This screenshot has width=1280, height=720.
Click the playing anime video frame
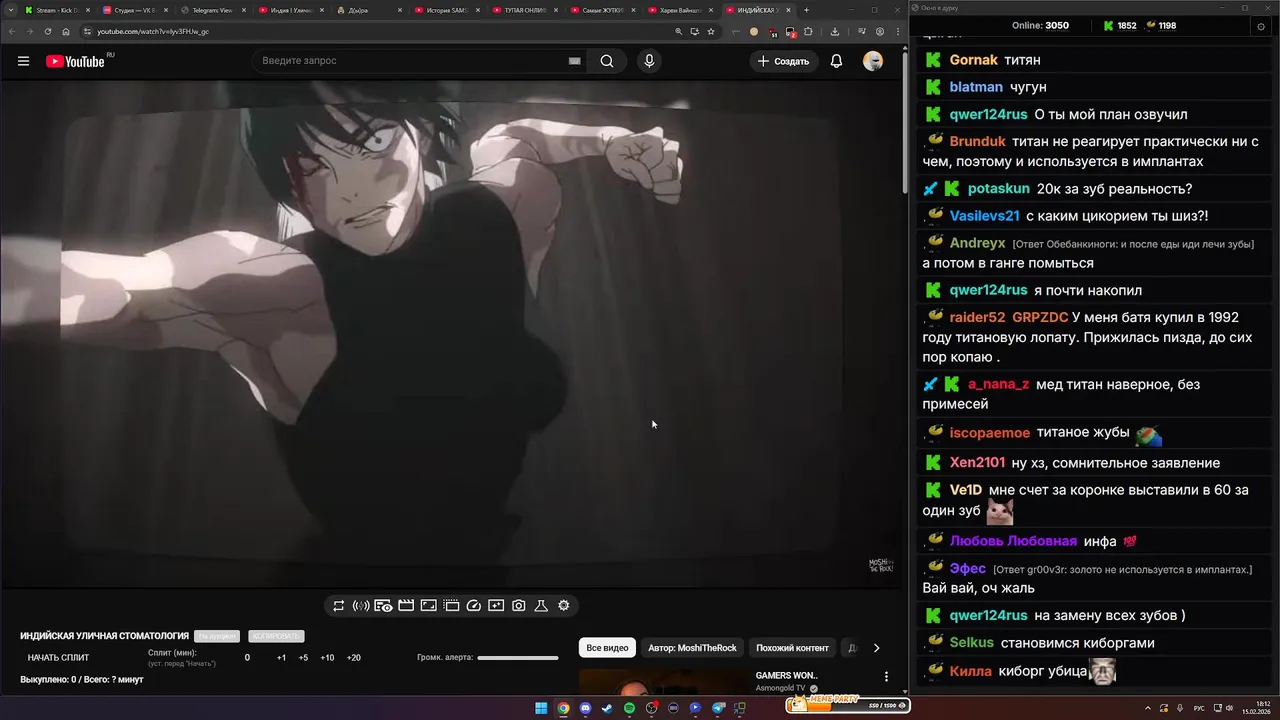(x=450, y=335)
